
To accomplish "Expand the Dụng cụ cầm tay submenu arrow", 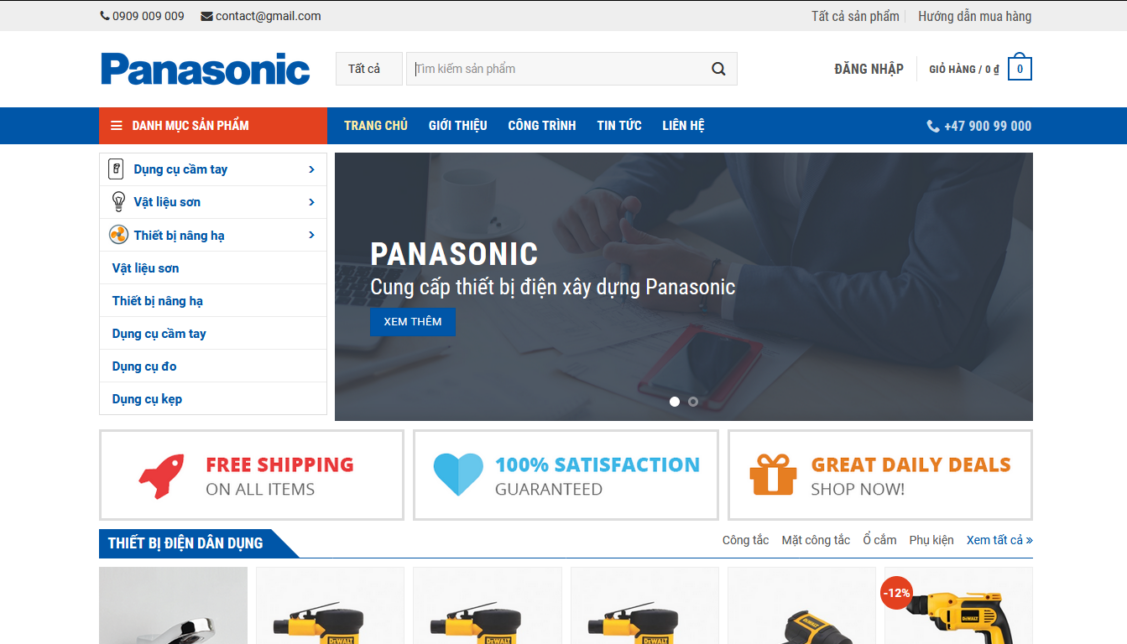I will (311, 168).
